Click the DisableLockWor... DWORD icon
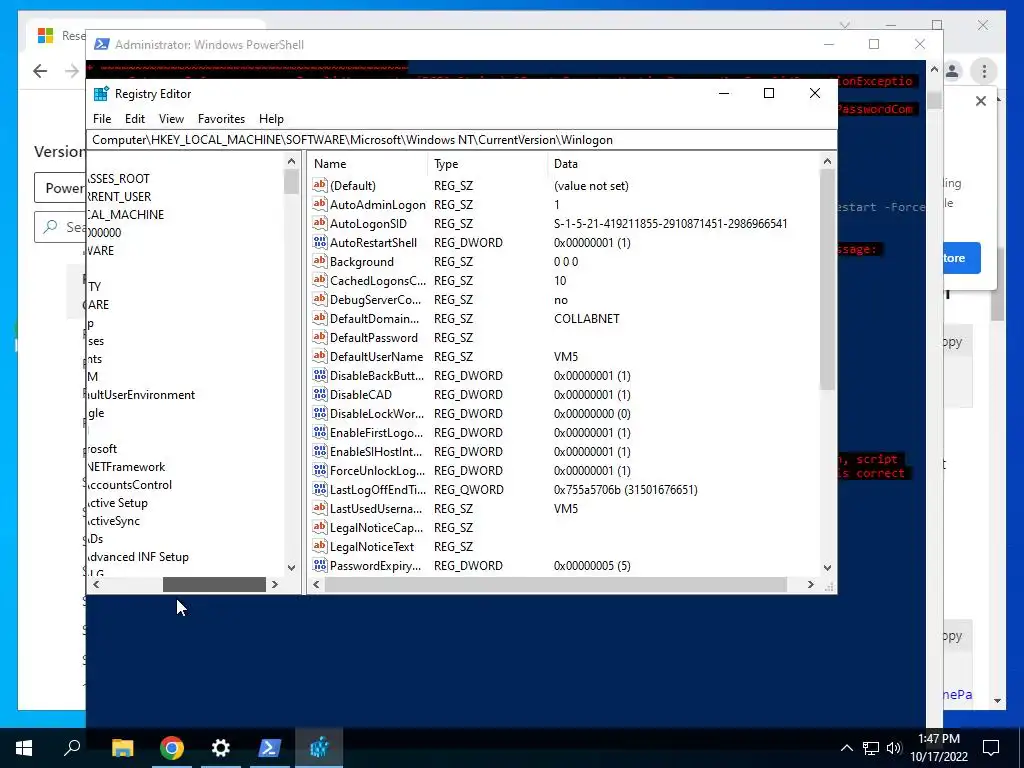Viewport: 1024px width, 768px height. click(319, 413)
